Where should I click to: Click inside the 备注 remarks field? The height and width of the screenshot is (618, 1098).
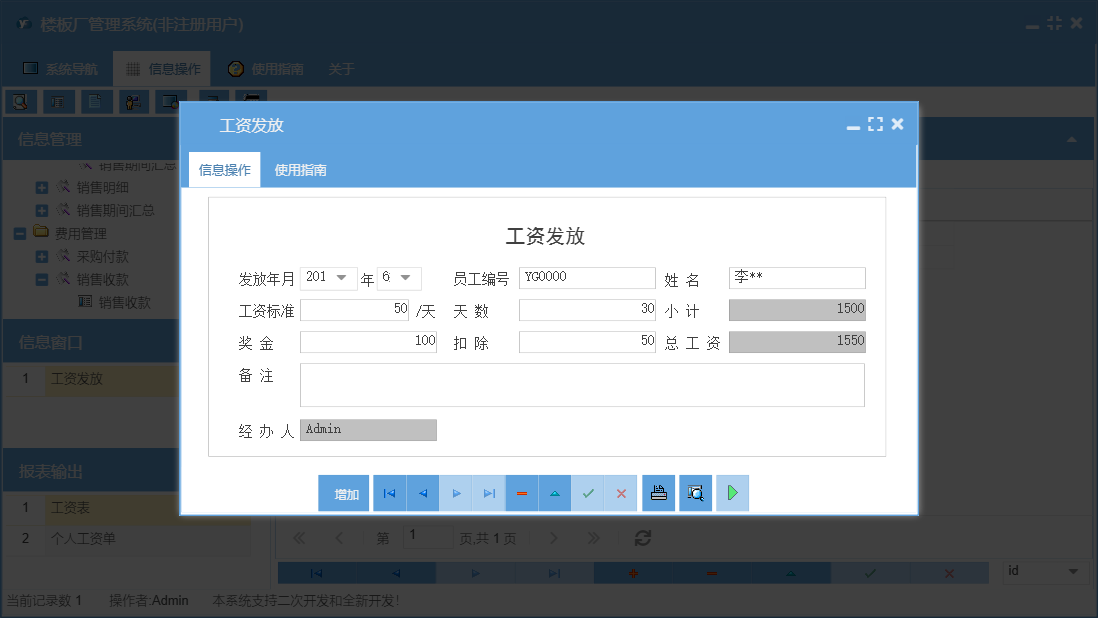click(x=580, y=385)
